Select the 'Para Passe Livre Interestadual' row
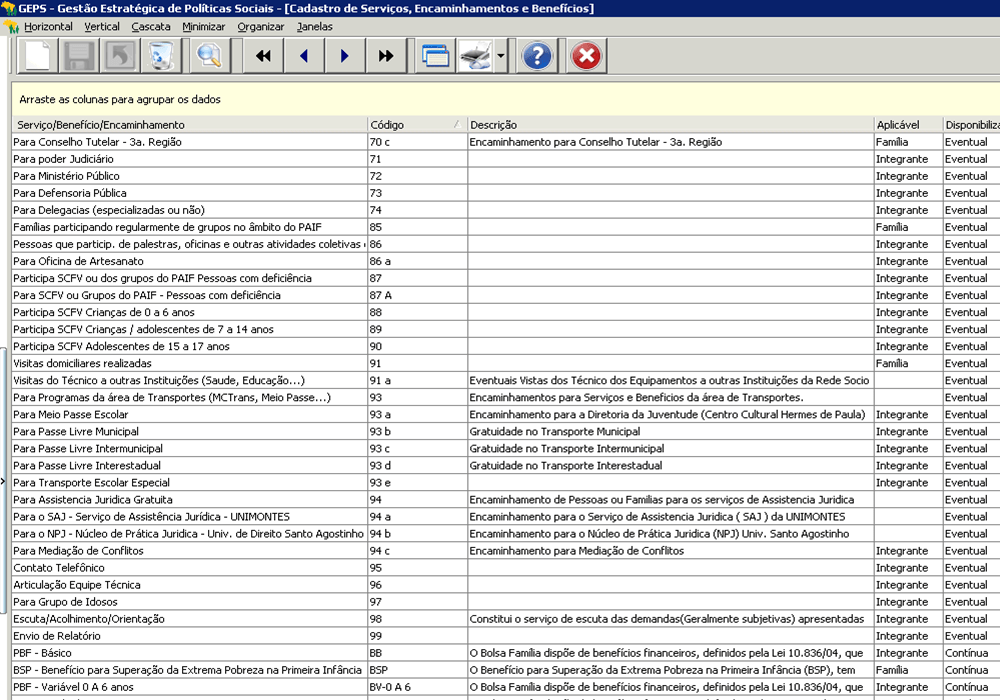 coord(506,465)
